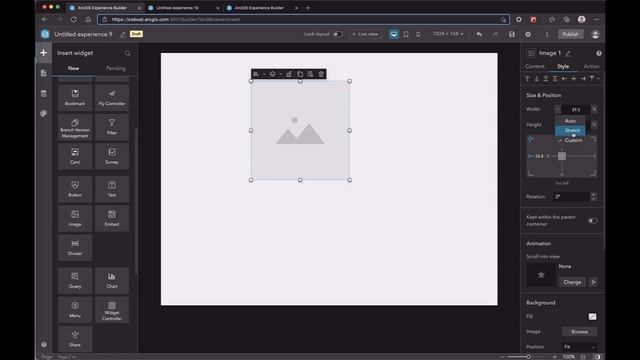Expand the align dropdown in widget toolbar
This screenshot has height=360, width=640.
(x=264, y=74)
